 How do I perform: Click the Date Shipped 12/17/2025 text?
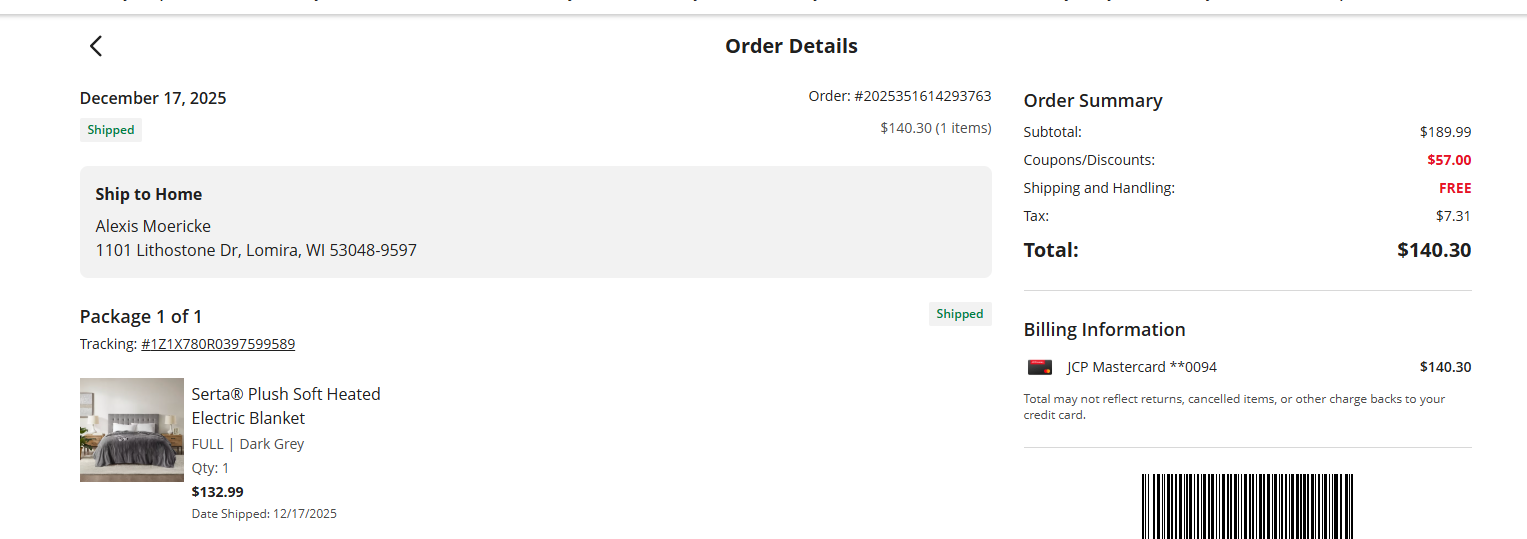(264, 514)
